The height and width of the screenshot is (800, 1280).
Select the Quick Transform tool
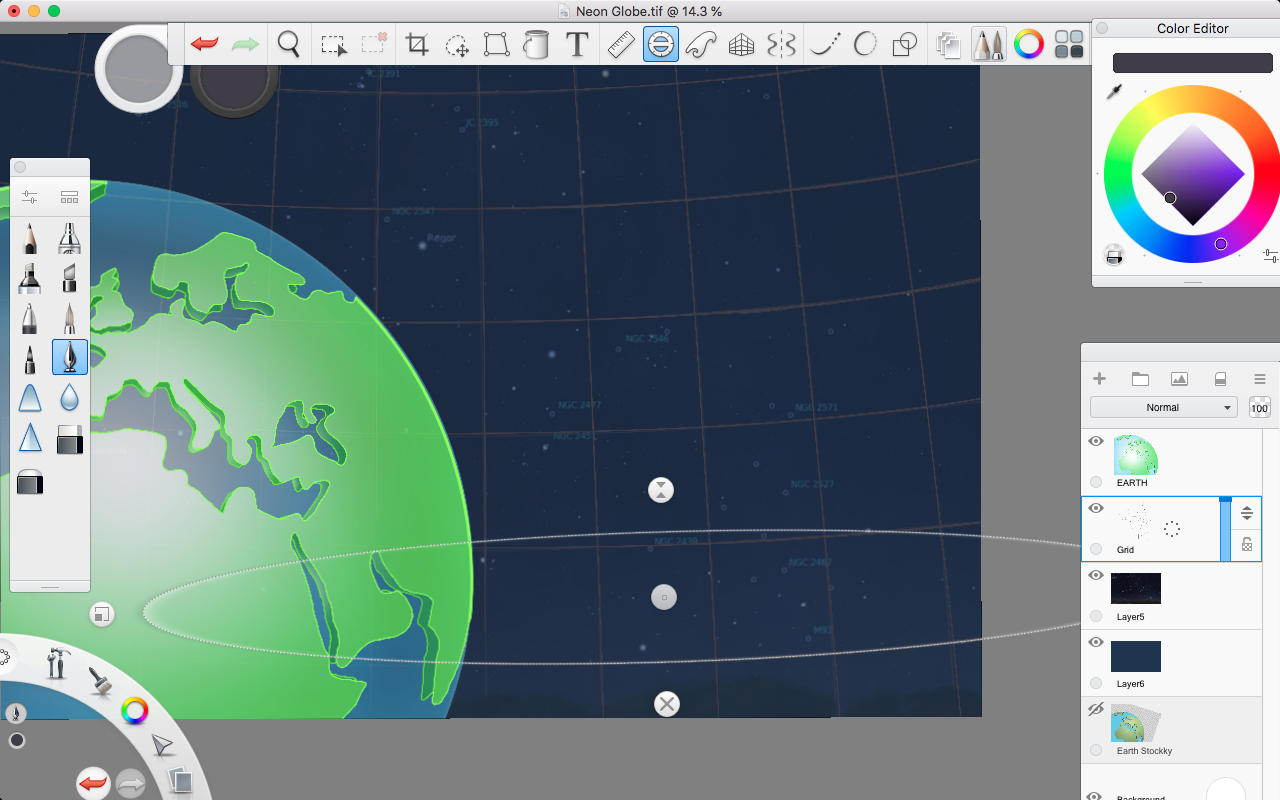pos(457,45)
